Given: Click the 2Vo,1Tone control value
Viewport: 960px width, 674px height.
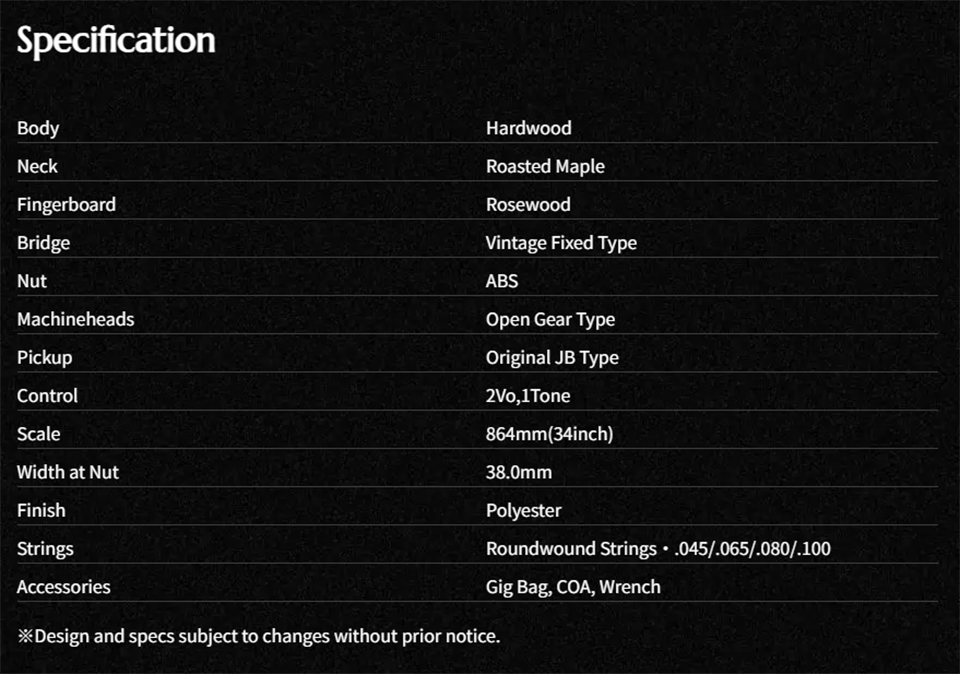Looking at the screenshot, I should [528, 396].
